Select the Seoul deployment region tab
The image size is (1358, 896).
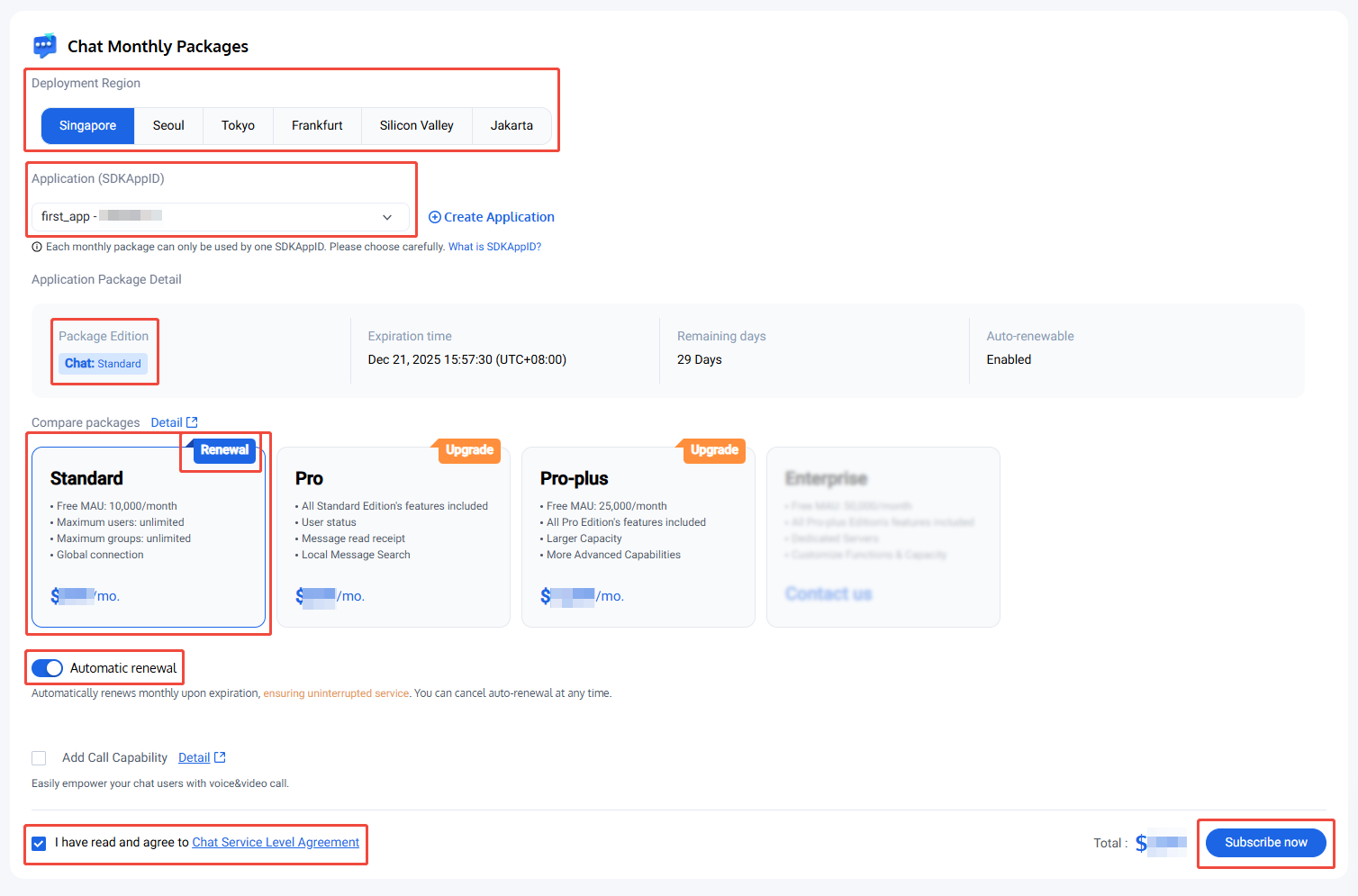coord(168,126)
